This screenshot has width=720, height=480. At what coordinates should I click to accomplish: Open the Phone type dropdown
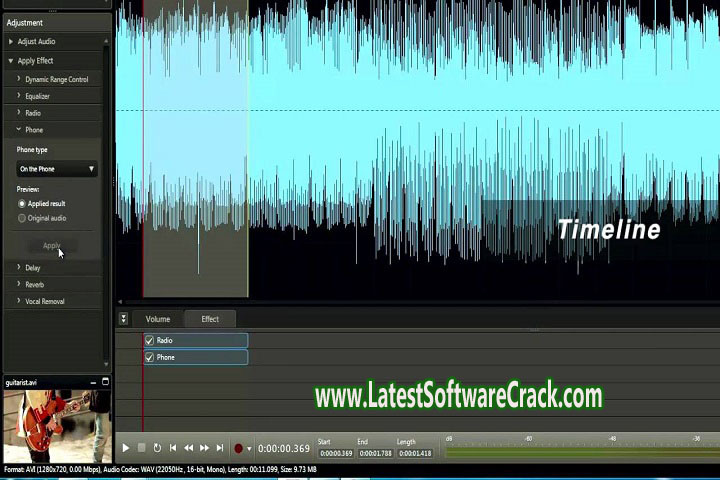pos(57,169)
